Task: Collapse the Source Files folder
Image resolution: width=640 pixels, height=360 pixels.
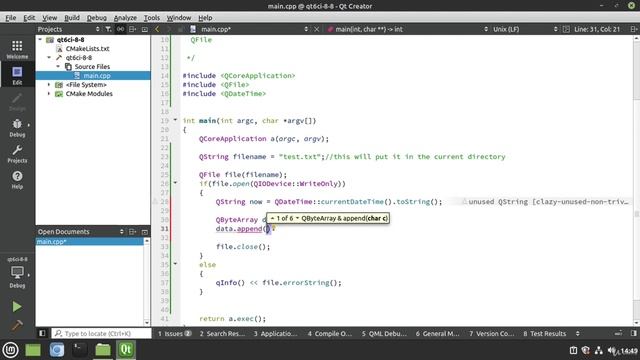Action: (x=58, y=67)
